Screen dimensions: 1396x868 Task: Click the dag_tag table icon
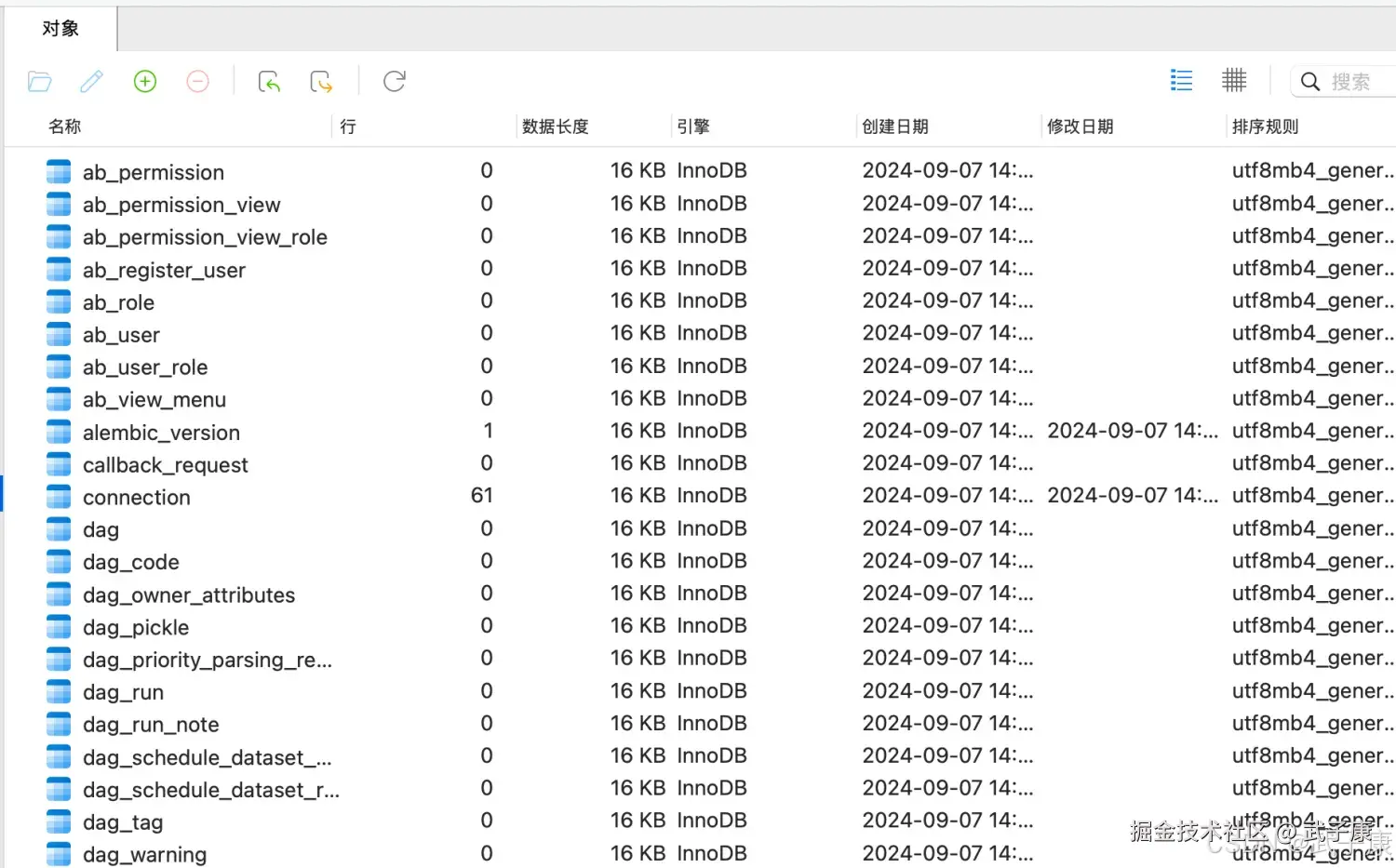pyautogui.click(x=59, y=821)
